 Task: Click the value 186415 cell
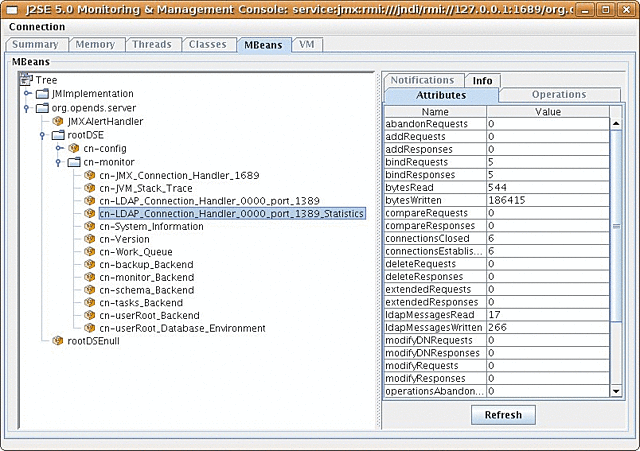coord(548,200)
